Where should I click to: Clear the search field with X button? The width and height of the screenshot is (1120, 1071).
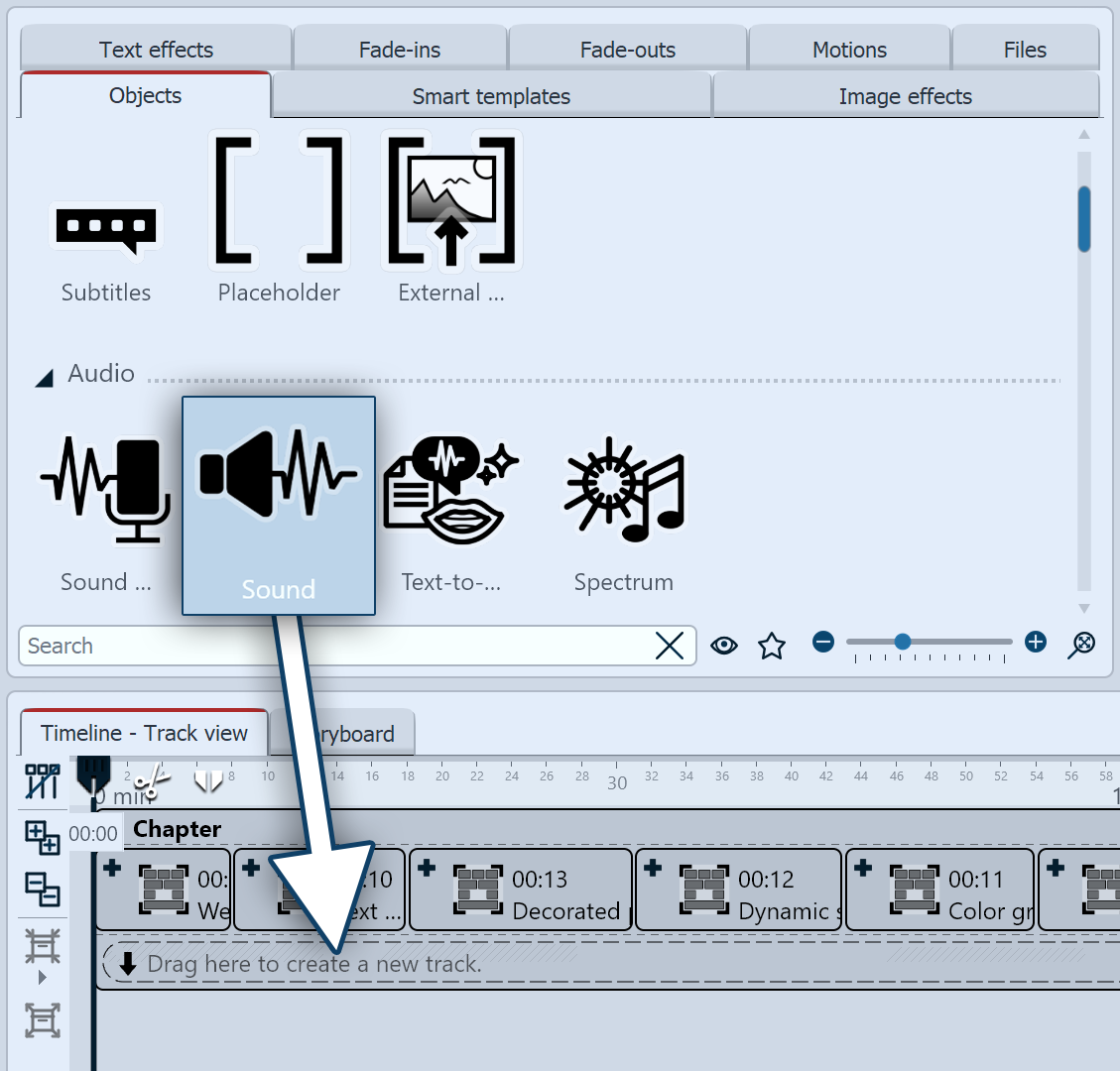tap(671, 647)
